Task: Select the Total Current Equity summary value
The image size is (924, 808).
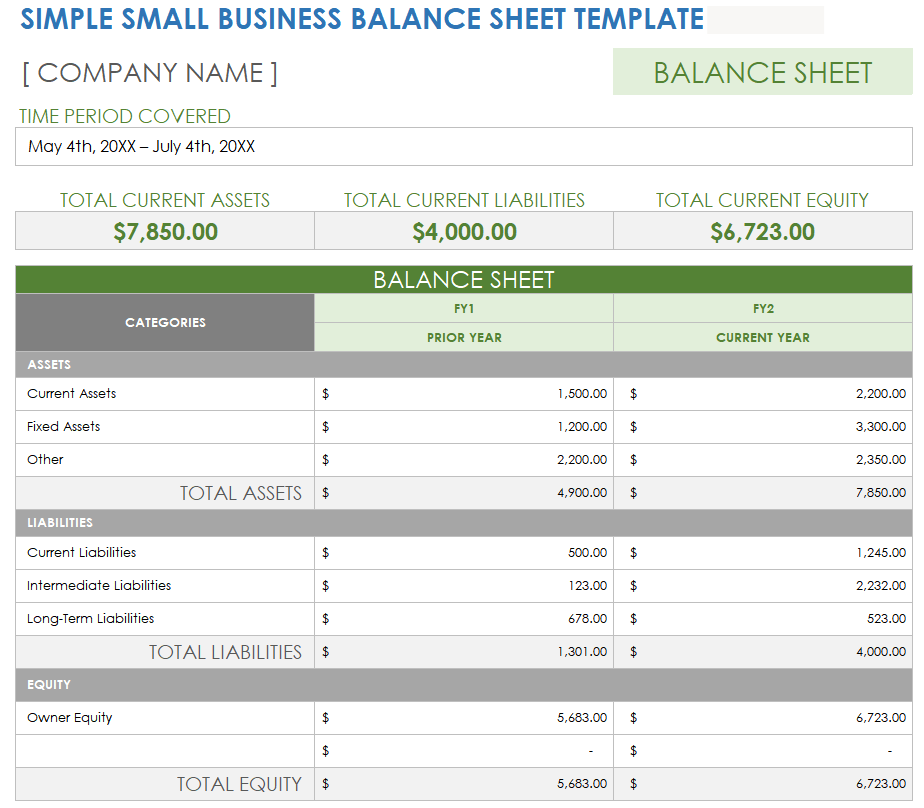Action: (762, 232)
